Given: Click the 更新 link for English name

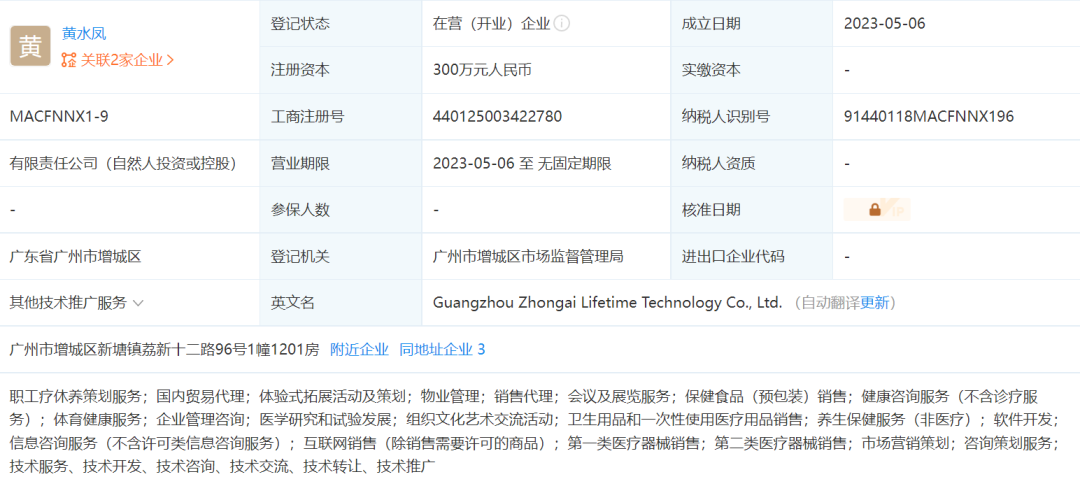Looking at the screenshot, I should (x=875, y=303).
